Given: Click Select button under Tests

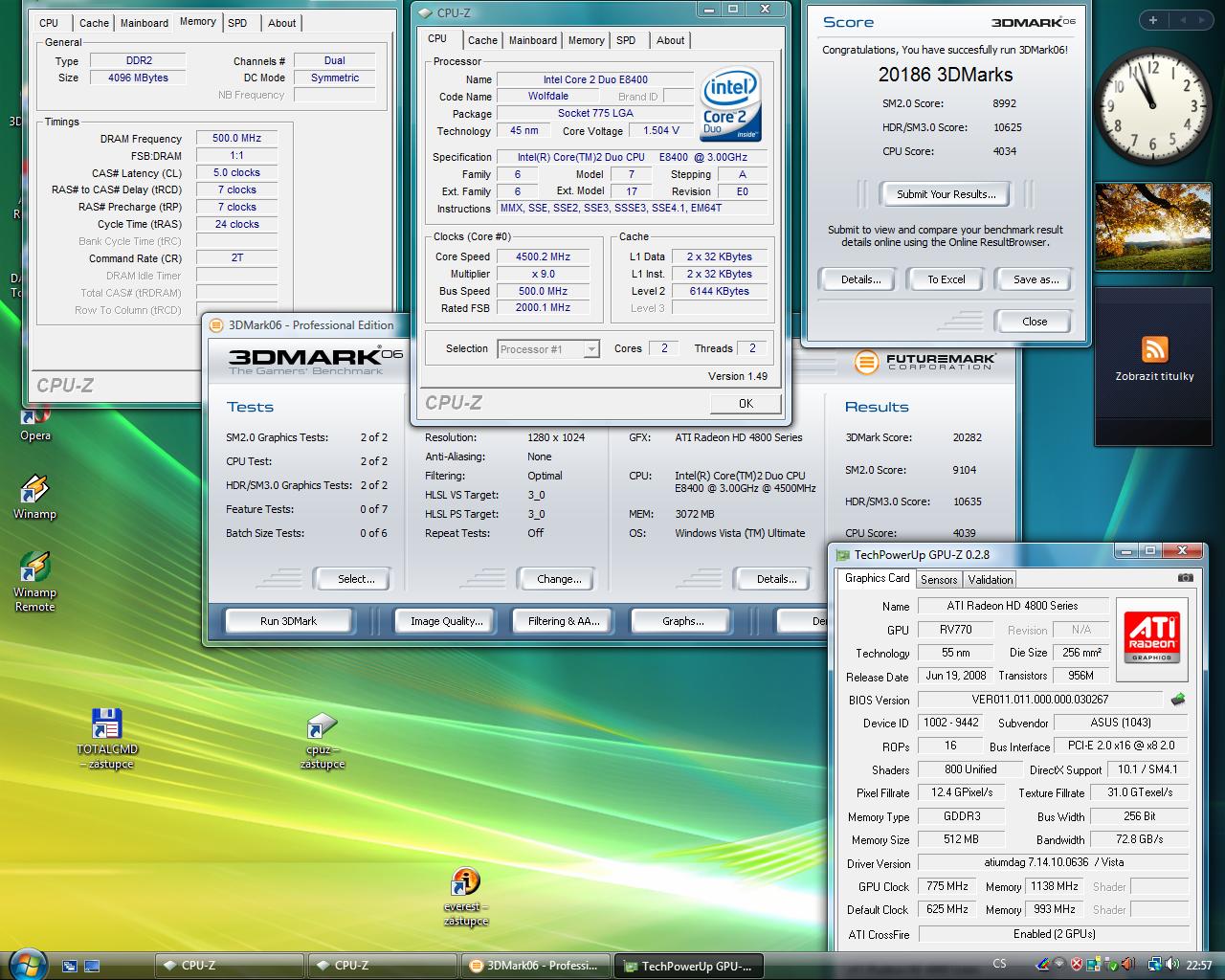Looking at the screenshot, I should pos(355,579).
